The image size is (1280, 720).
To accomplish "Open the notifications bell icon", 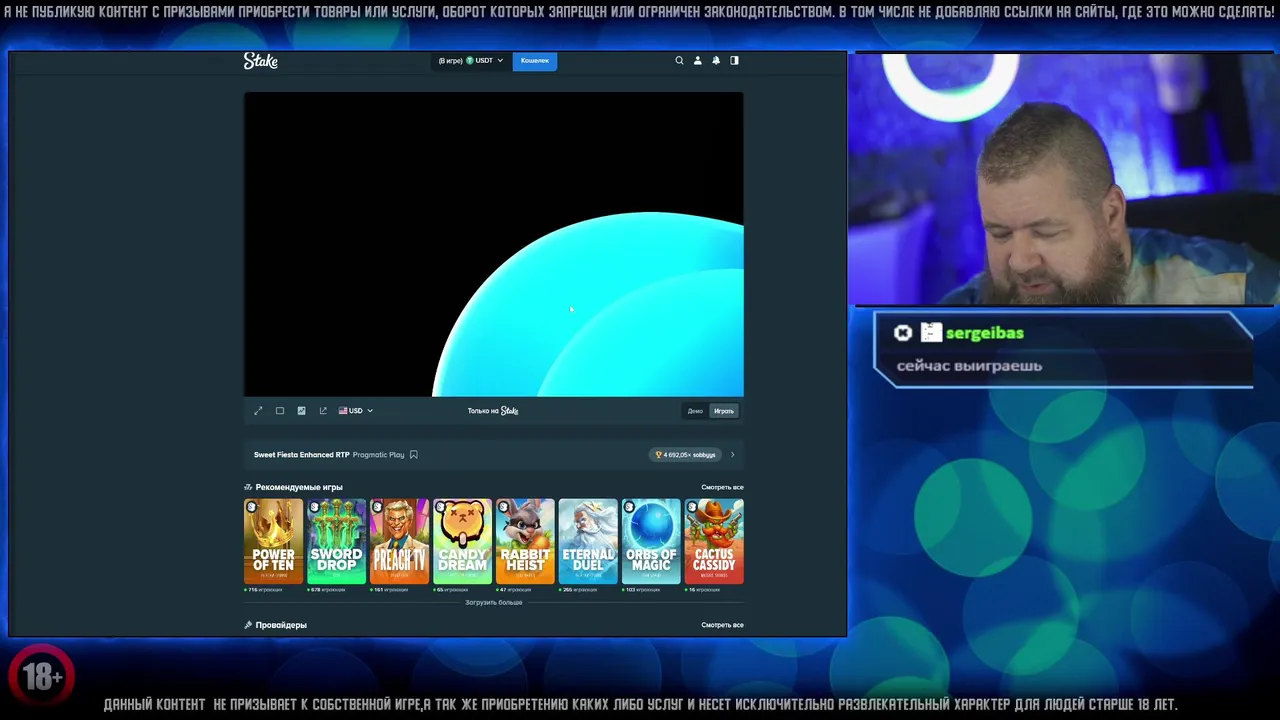I will coord(716,61).
